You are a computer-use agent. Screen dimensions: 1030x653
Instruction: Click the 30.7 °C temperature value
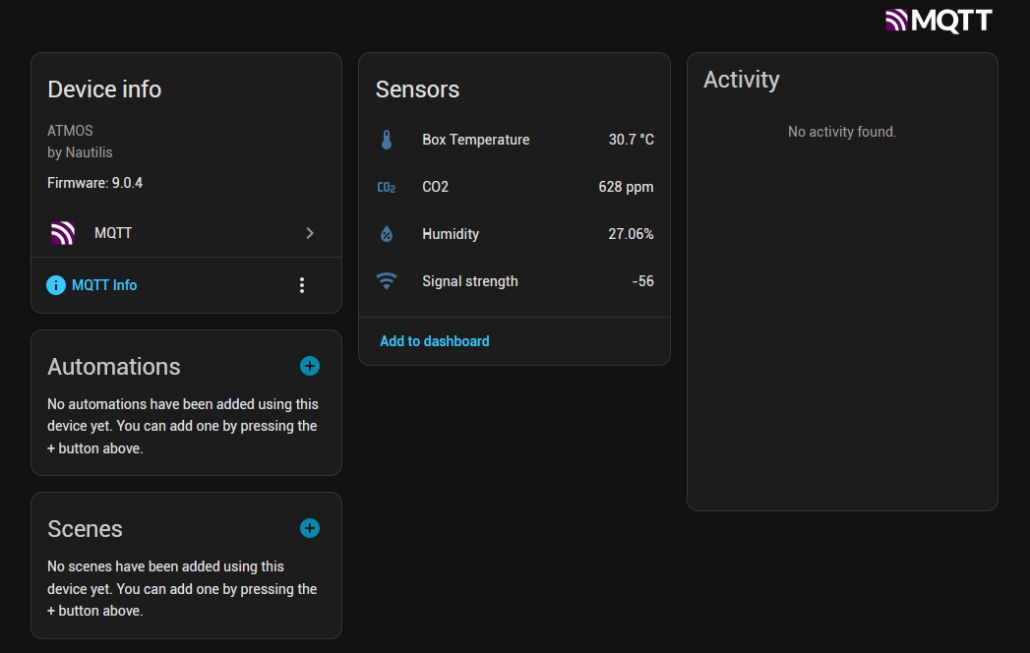(630, 140)
